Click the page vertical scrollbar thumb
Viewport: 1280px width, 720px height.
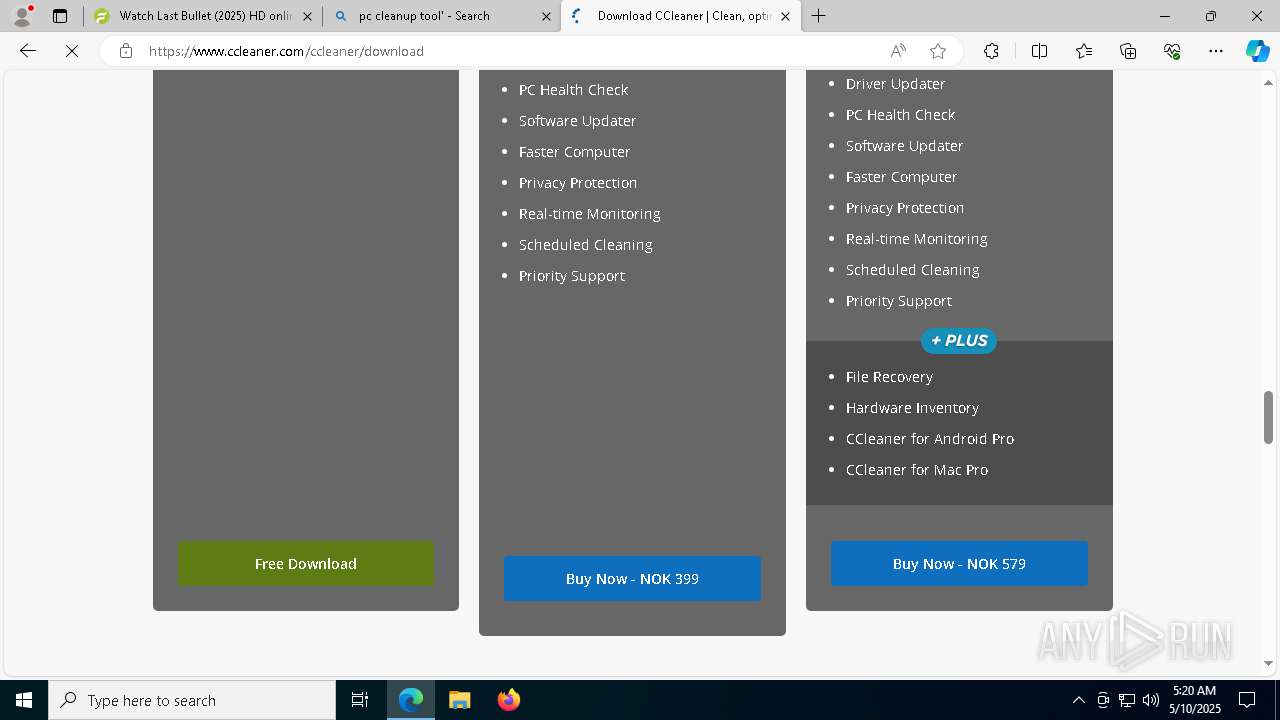1268,417
